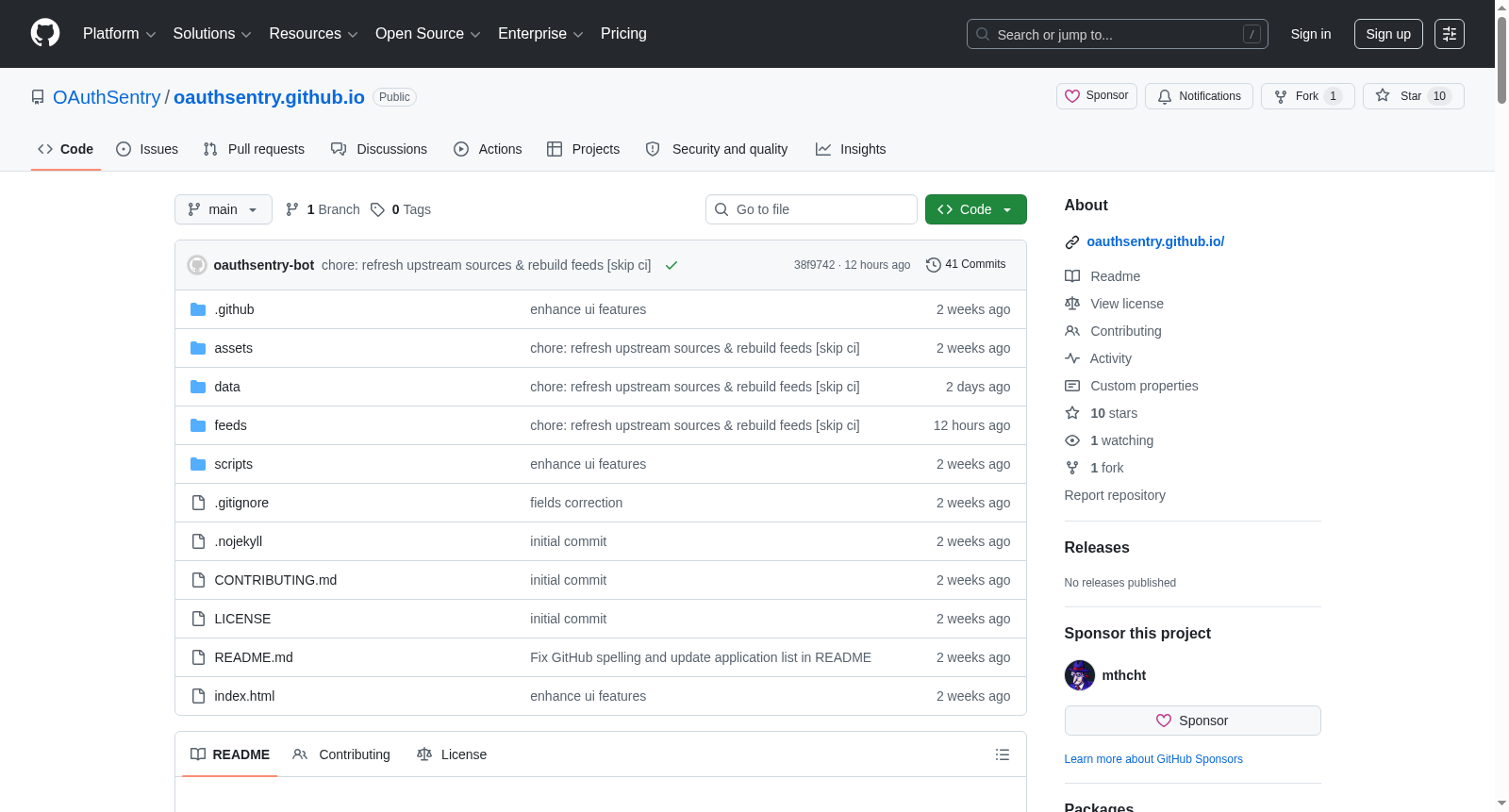Open the oauthsentry.github.io/ website link
The height and width of the screenshot is (812, 1509).
click(x=1155, y=241)
